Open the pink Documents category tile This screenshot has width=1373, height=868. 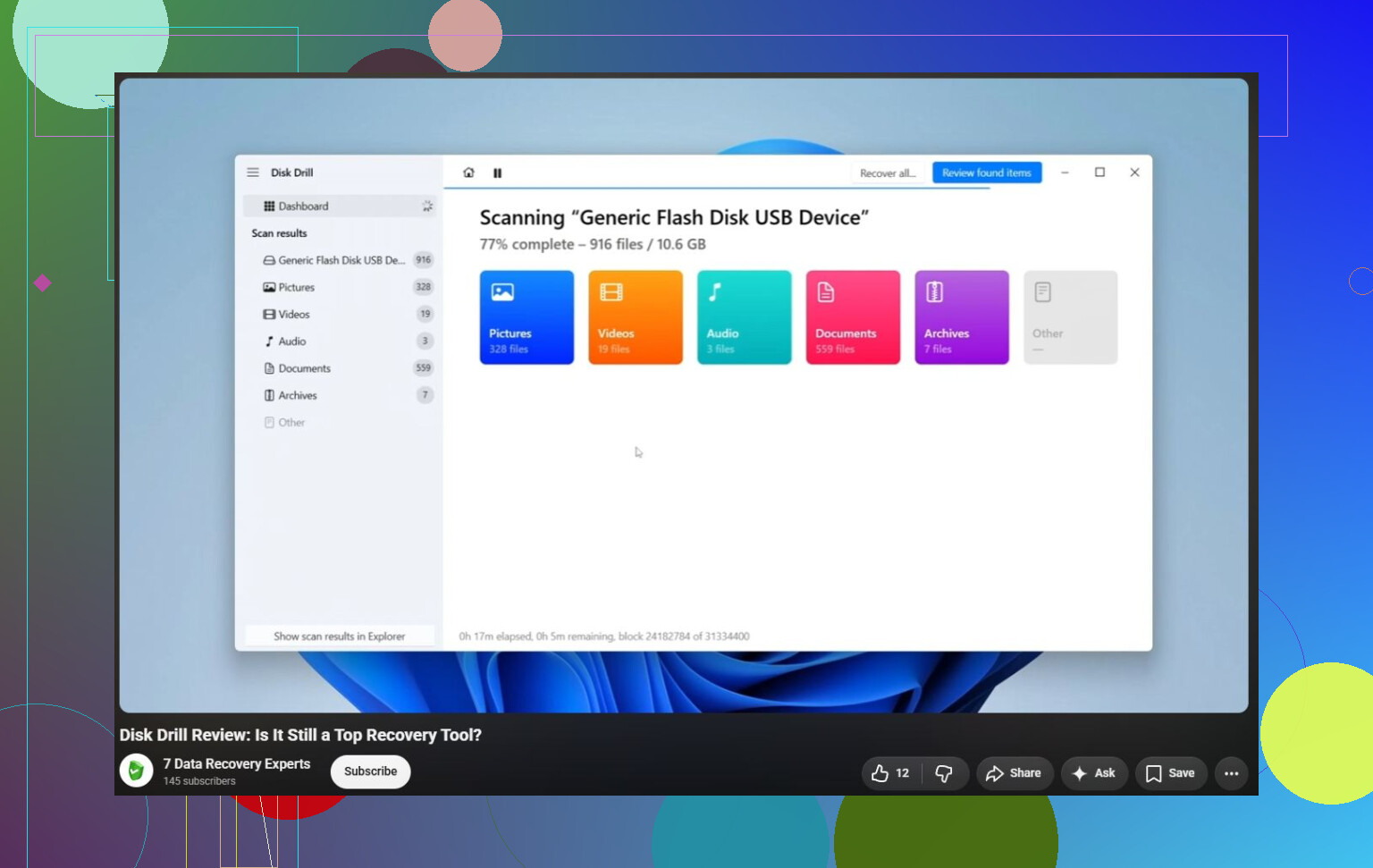click(853, 317)
